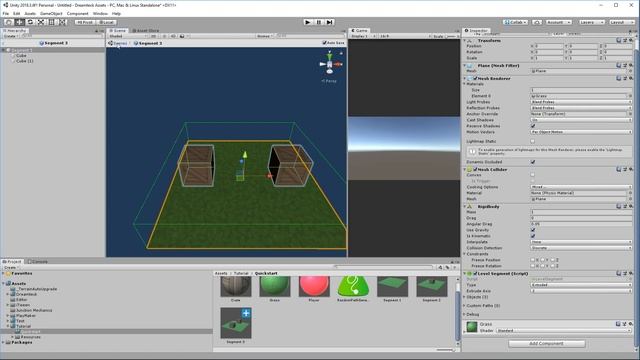The image size is (640, 360).
Task: Open Mesh Collider settings gear
Action: pos(631,169)
